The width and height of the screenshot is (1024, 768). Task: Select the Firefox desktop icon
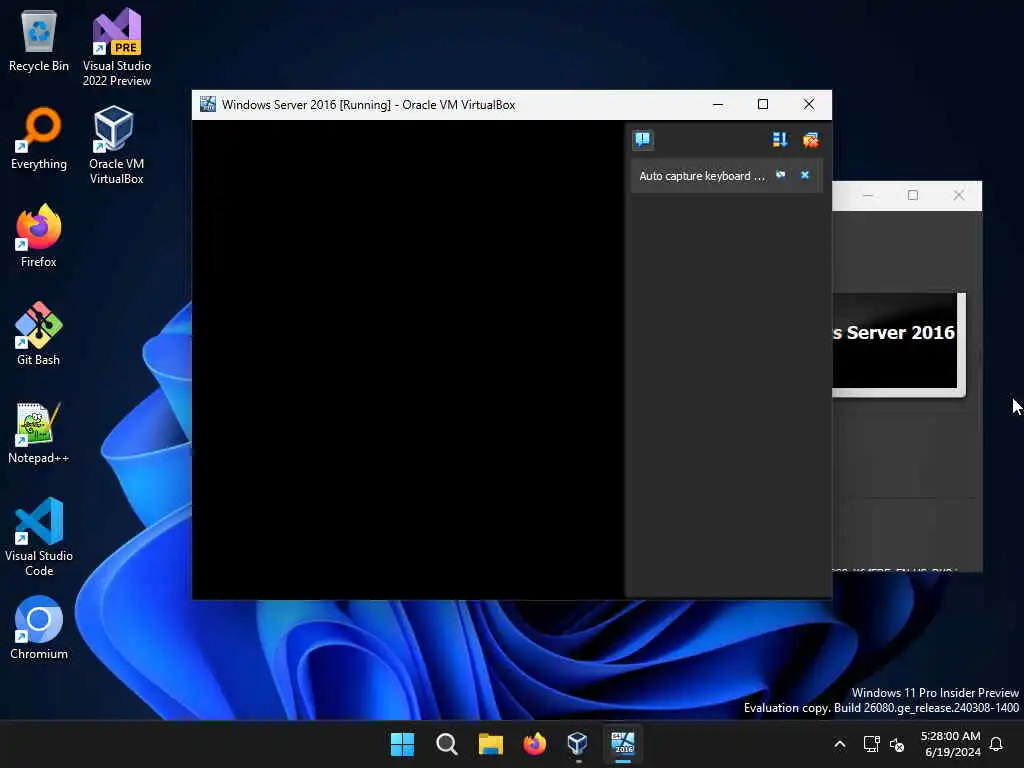(x=39, y=236)
